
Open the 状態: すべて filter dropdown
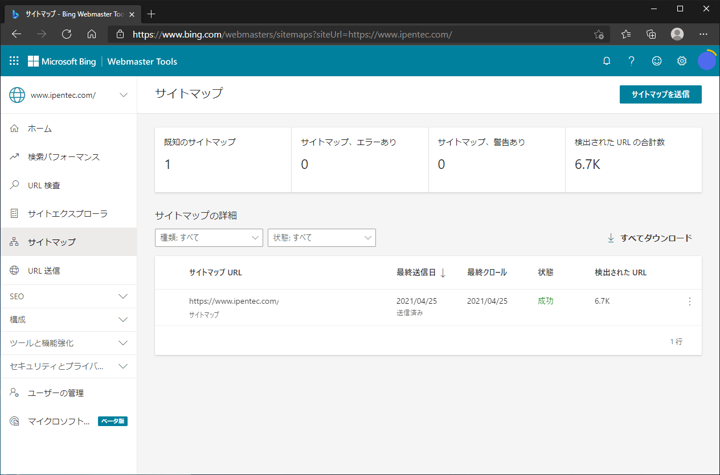(x=321, y=238)
